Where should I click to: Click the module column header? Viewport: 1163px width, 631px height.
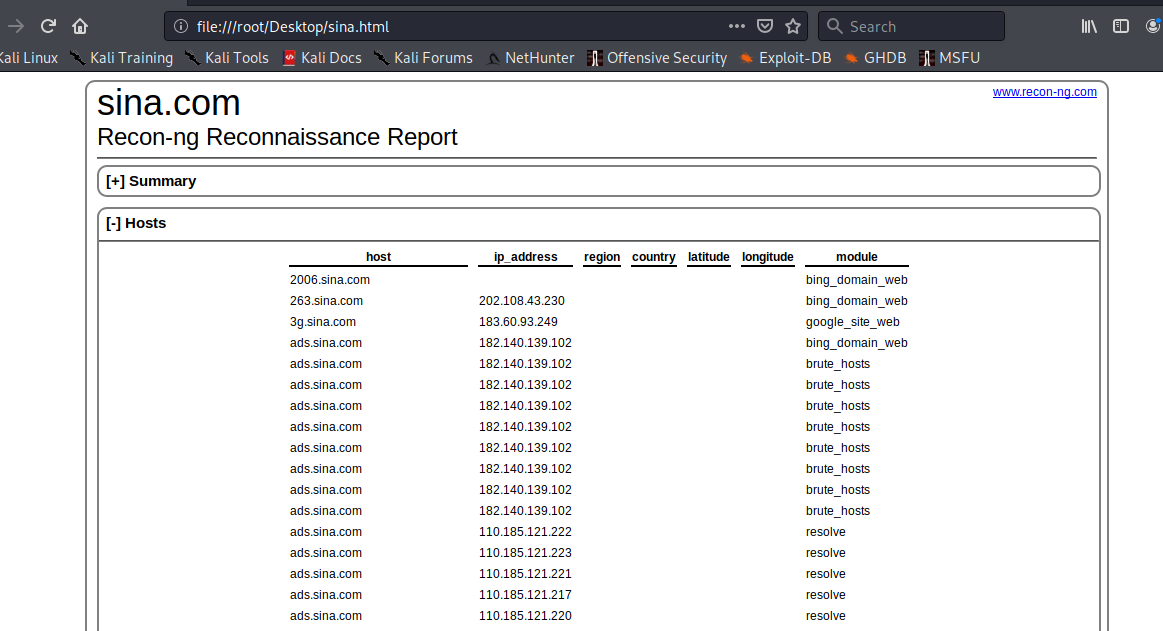coord(857,257)
